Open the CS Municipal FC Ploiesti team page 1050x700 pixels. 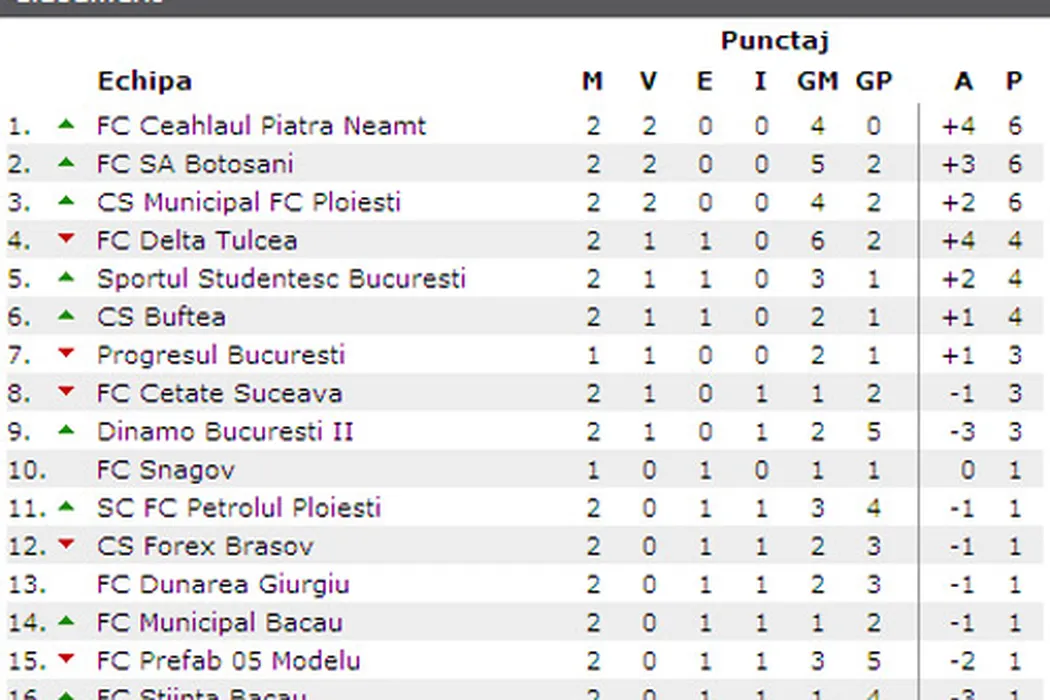click(248, 202)
